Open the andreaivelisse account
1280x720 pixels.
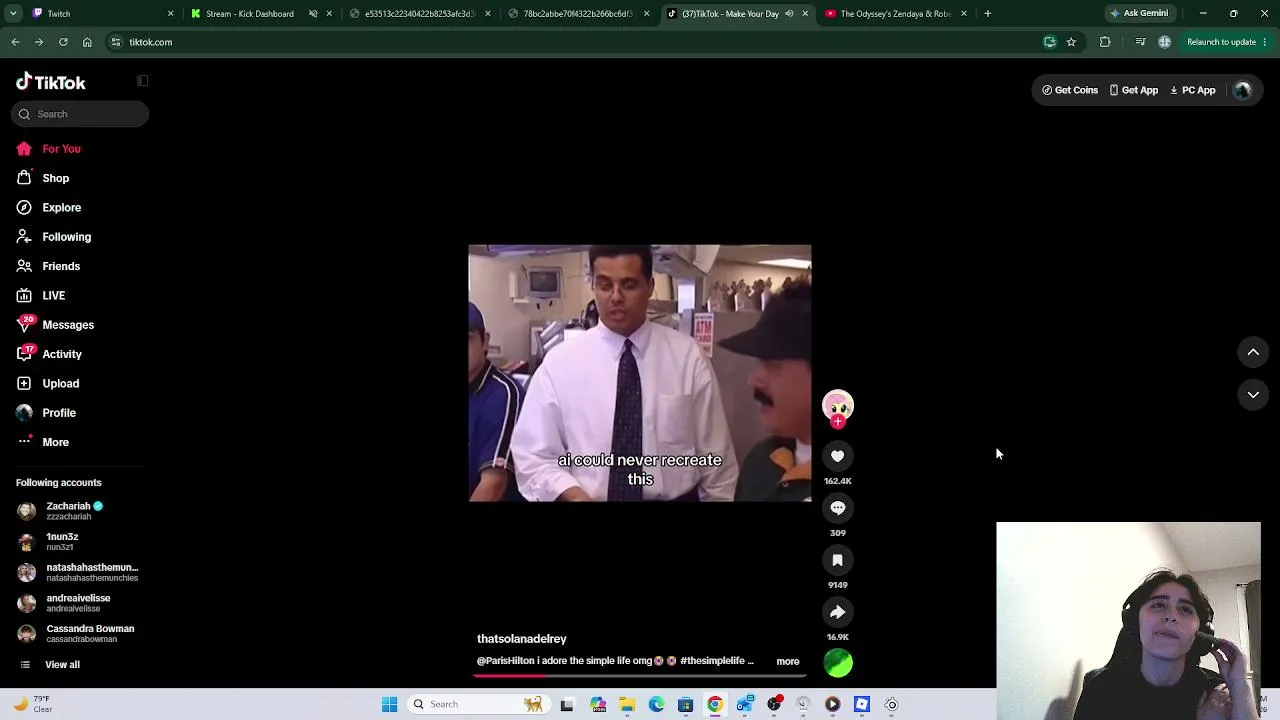80,603
